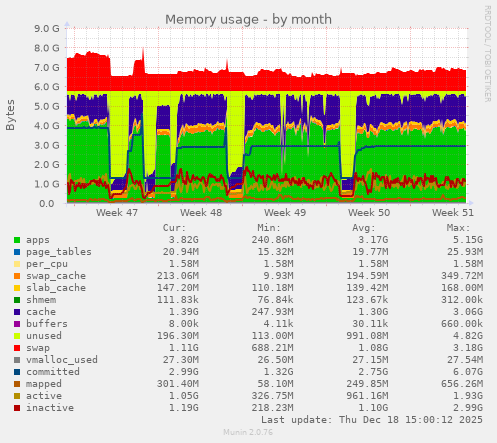Click the 'page_tables' legend label

59,252
